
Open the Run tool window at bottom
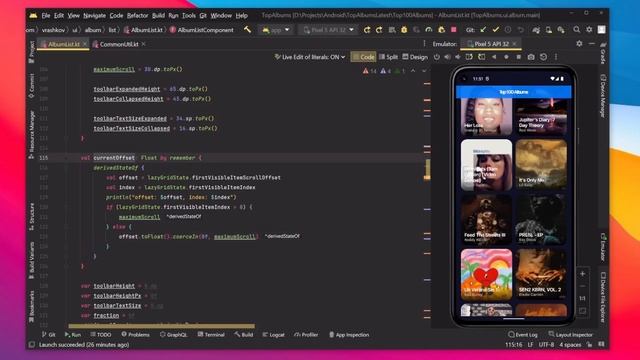pyautogui.click(x=73, y=335)
